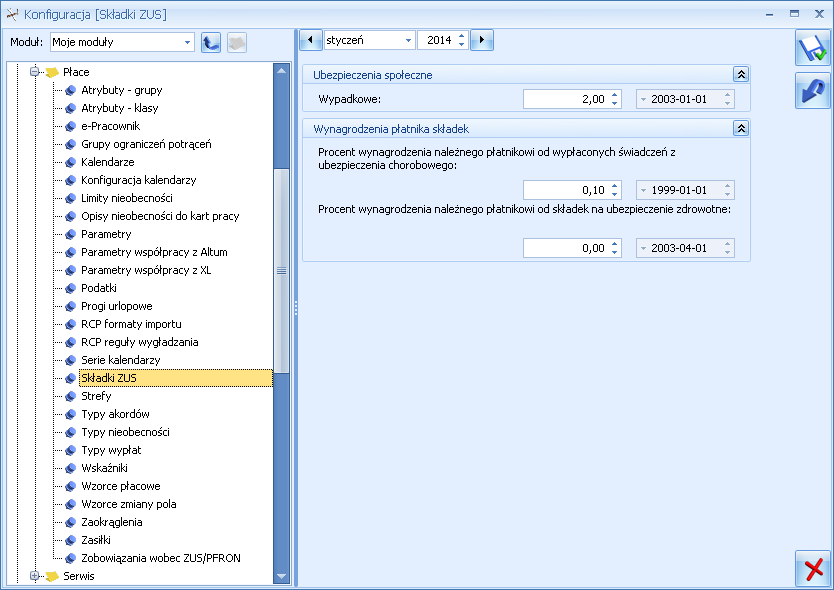Select RCP reguły wygładzania tree item
Image resolution: width=834 pixels, height=590 pixels.
tap(139, 342)
